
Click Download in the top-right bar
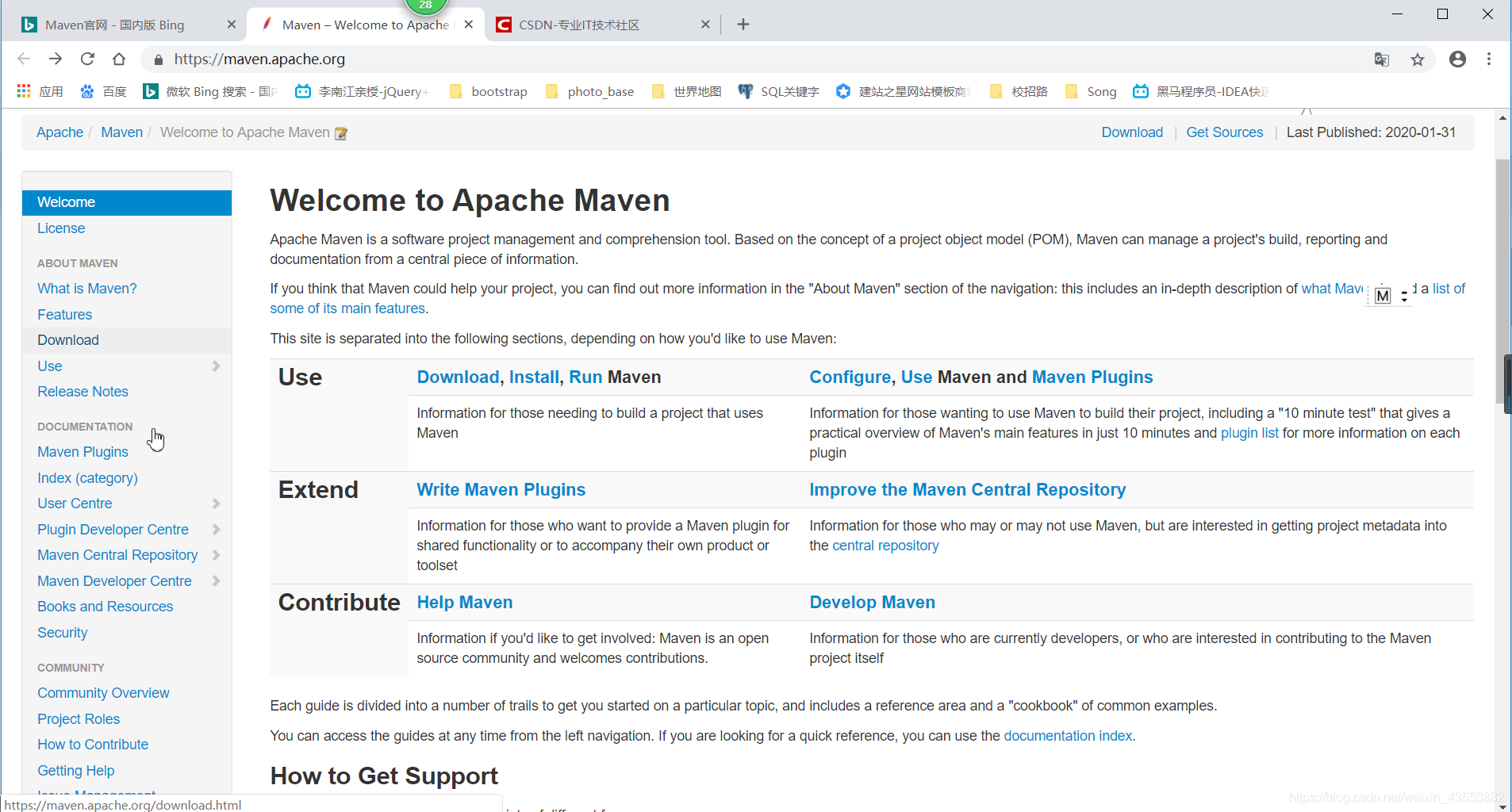tap(1132, 132)
